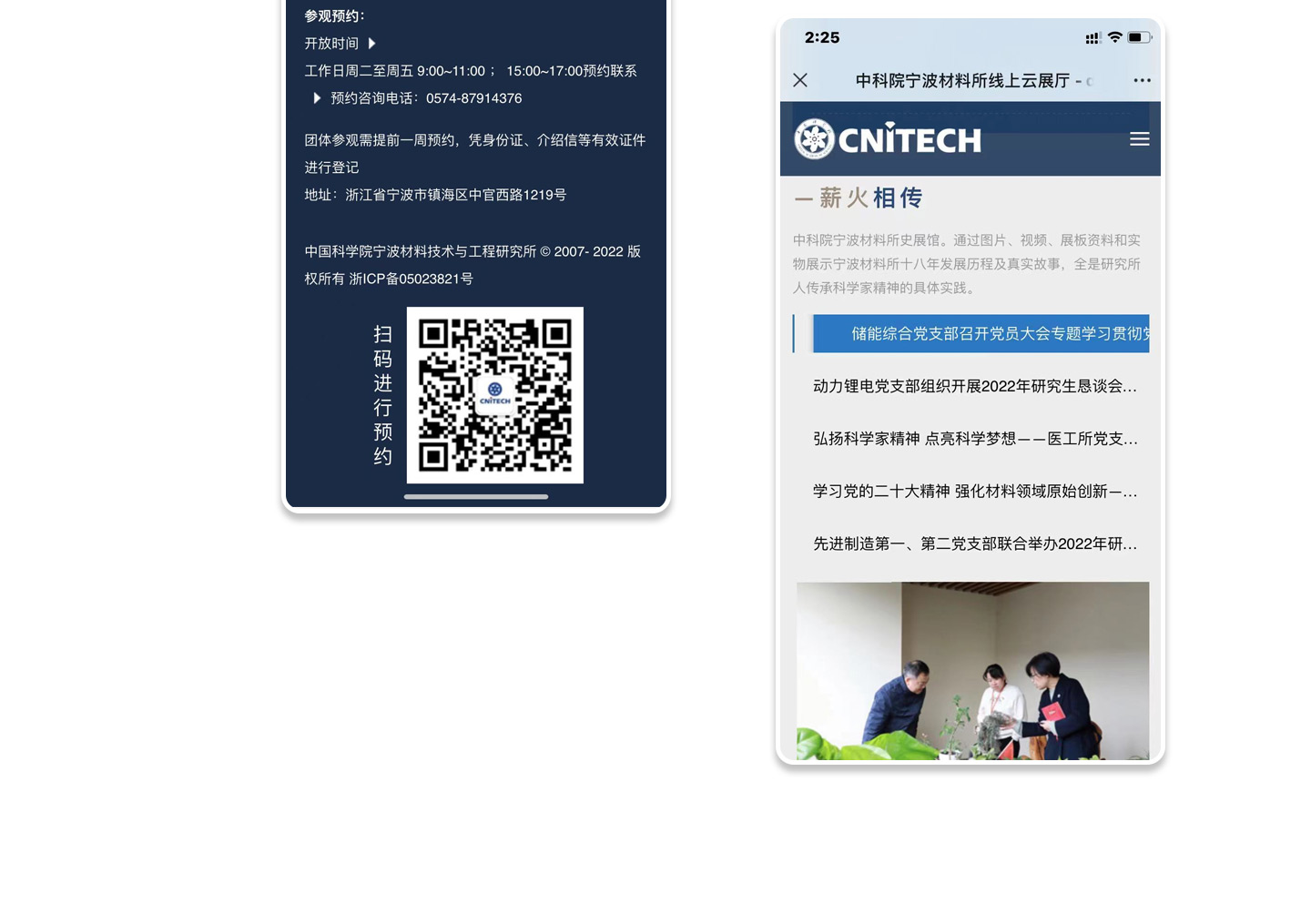Open the three-dot more options menu
Image resolution: width=1311 pixels, height=924 pixels.
[1142, 80]
